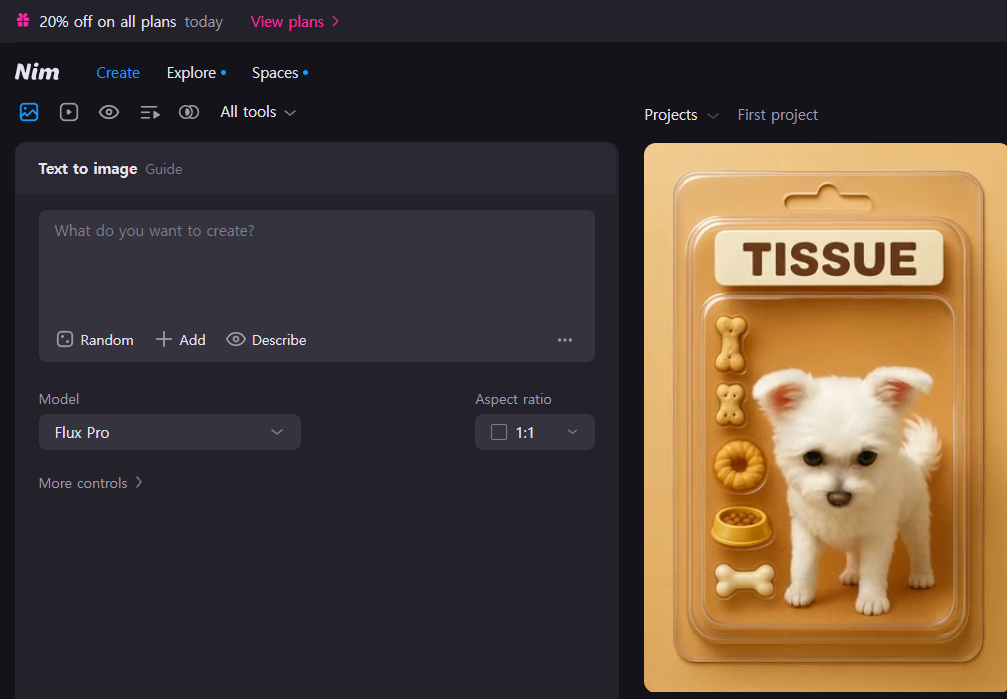
Task: Click the 'Text to image' panel title
Action: pyautogui.click(x=88, y=169)
